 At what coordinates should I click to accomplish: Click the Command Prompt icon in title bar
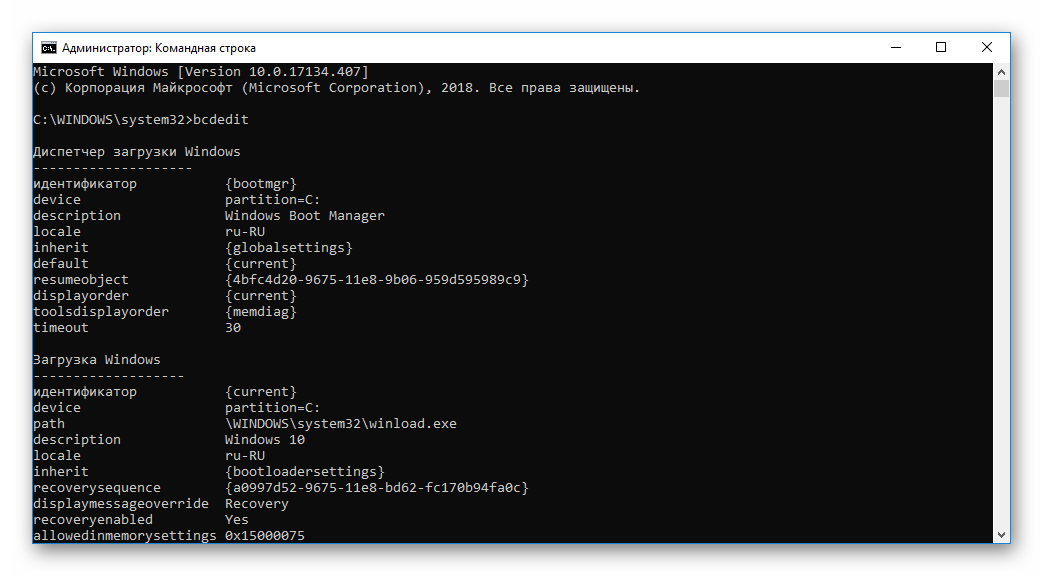pyautogui.click(x=48, y=47)
